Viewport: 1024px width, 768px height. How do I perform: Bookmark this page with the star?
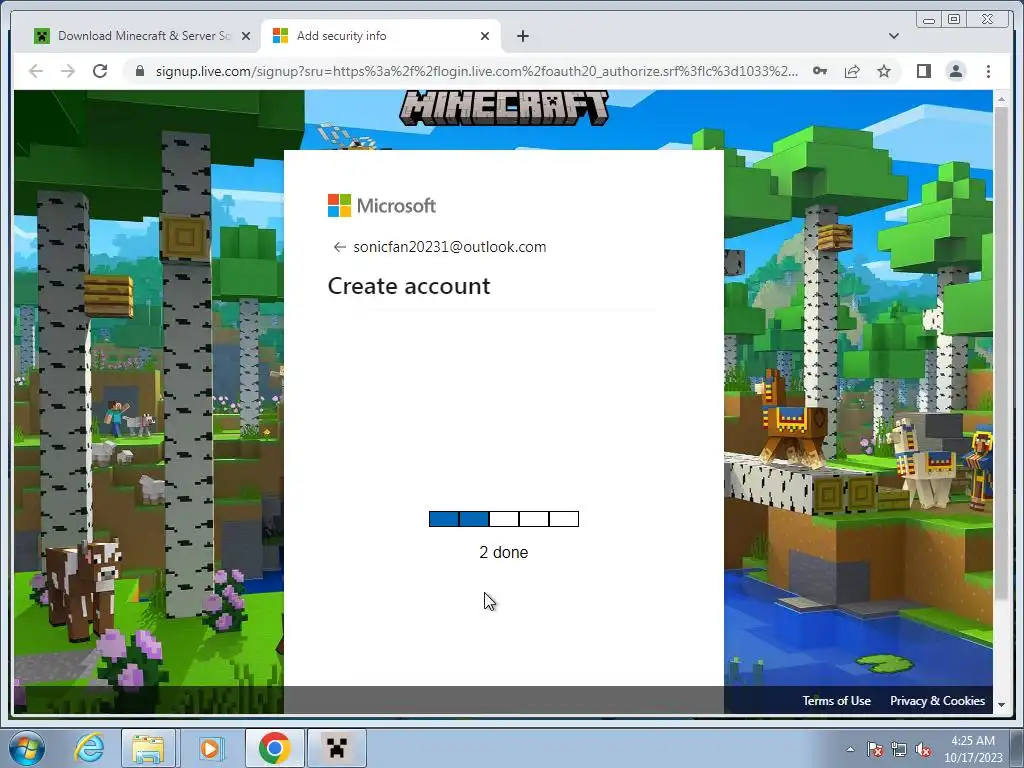[884, 71]
